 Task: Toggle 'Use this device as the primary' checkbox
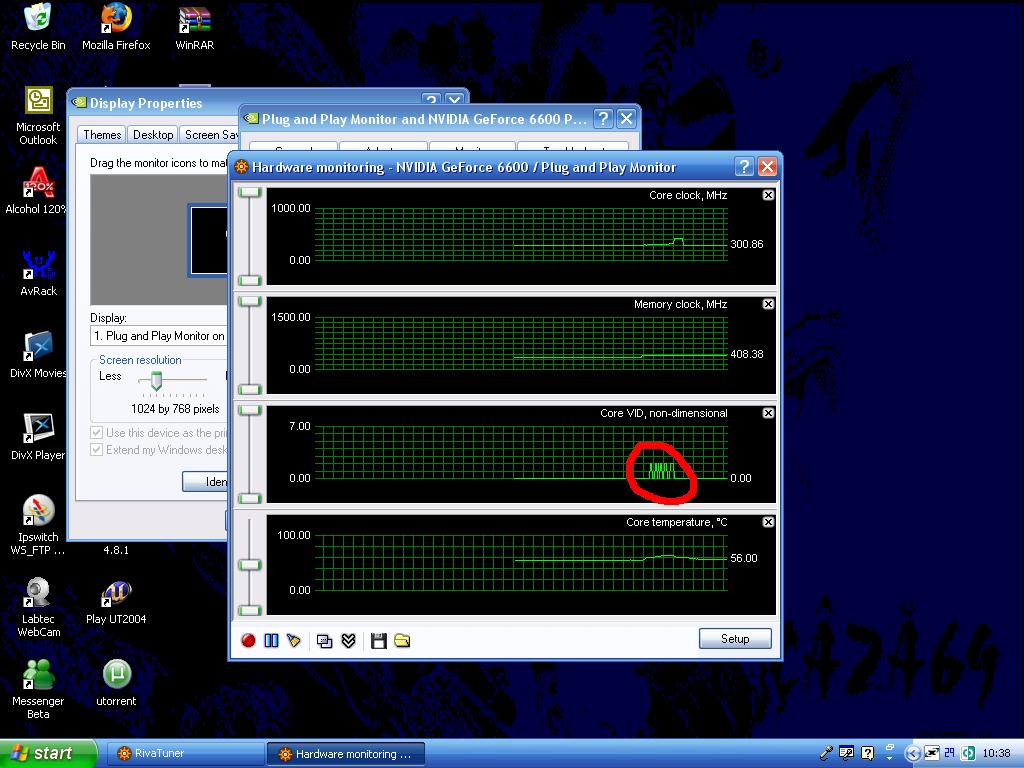click(x=97, y=433)
